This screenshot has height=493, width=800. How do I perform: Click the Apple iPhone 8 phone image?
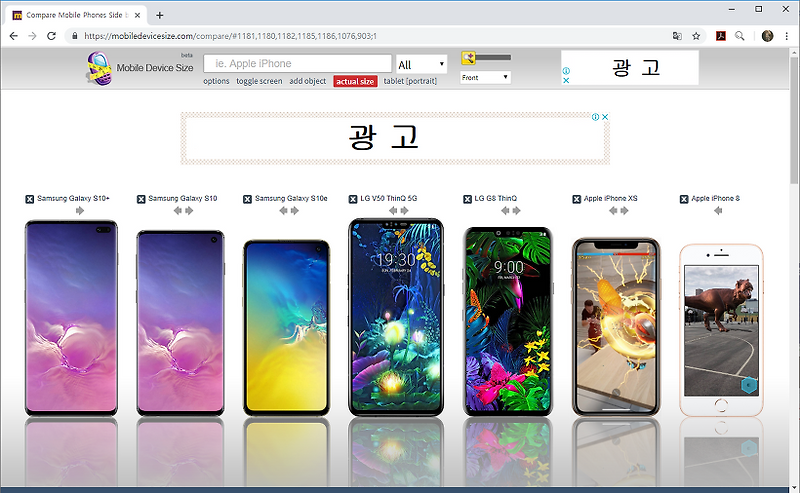tap(721, 330)
